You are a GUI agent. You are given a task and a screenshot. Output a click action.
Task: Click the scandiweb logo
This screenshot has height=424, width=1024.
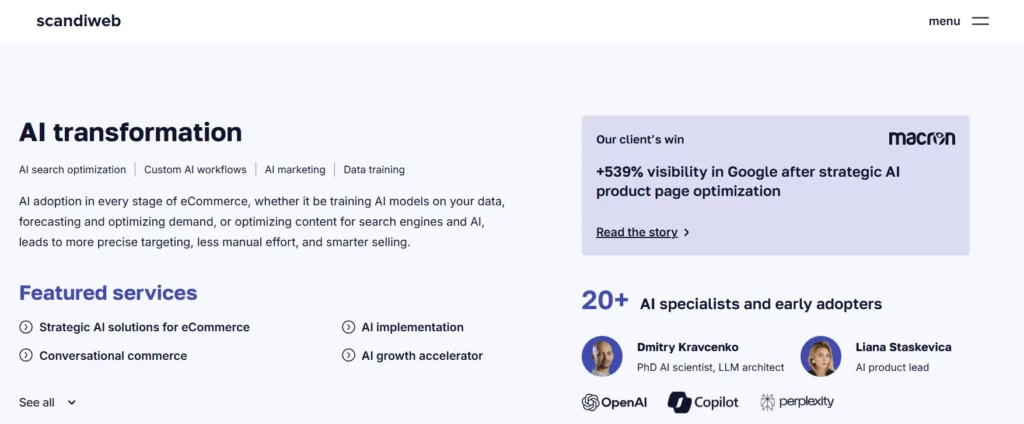[78, 21]
